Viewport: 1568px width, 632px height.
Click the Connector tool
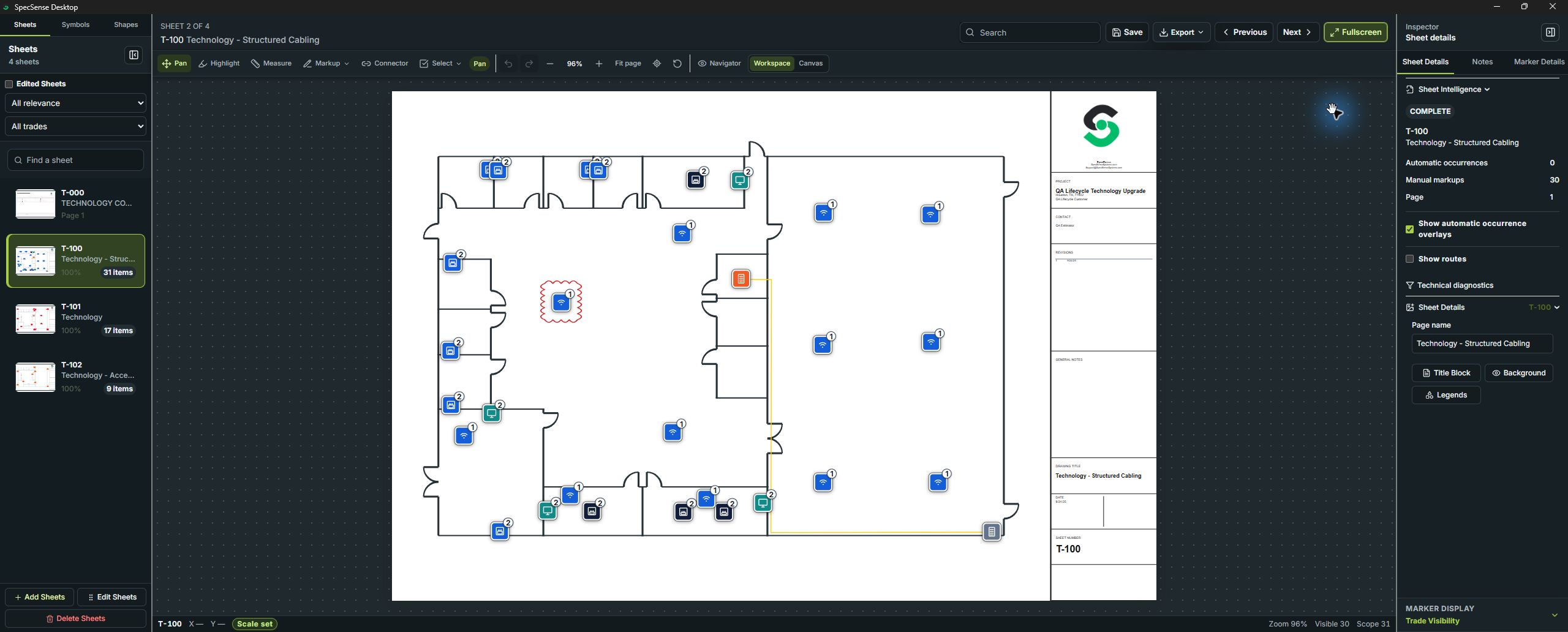click(385, 63)
